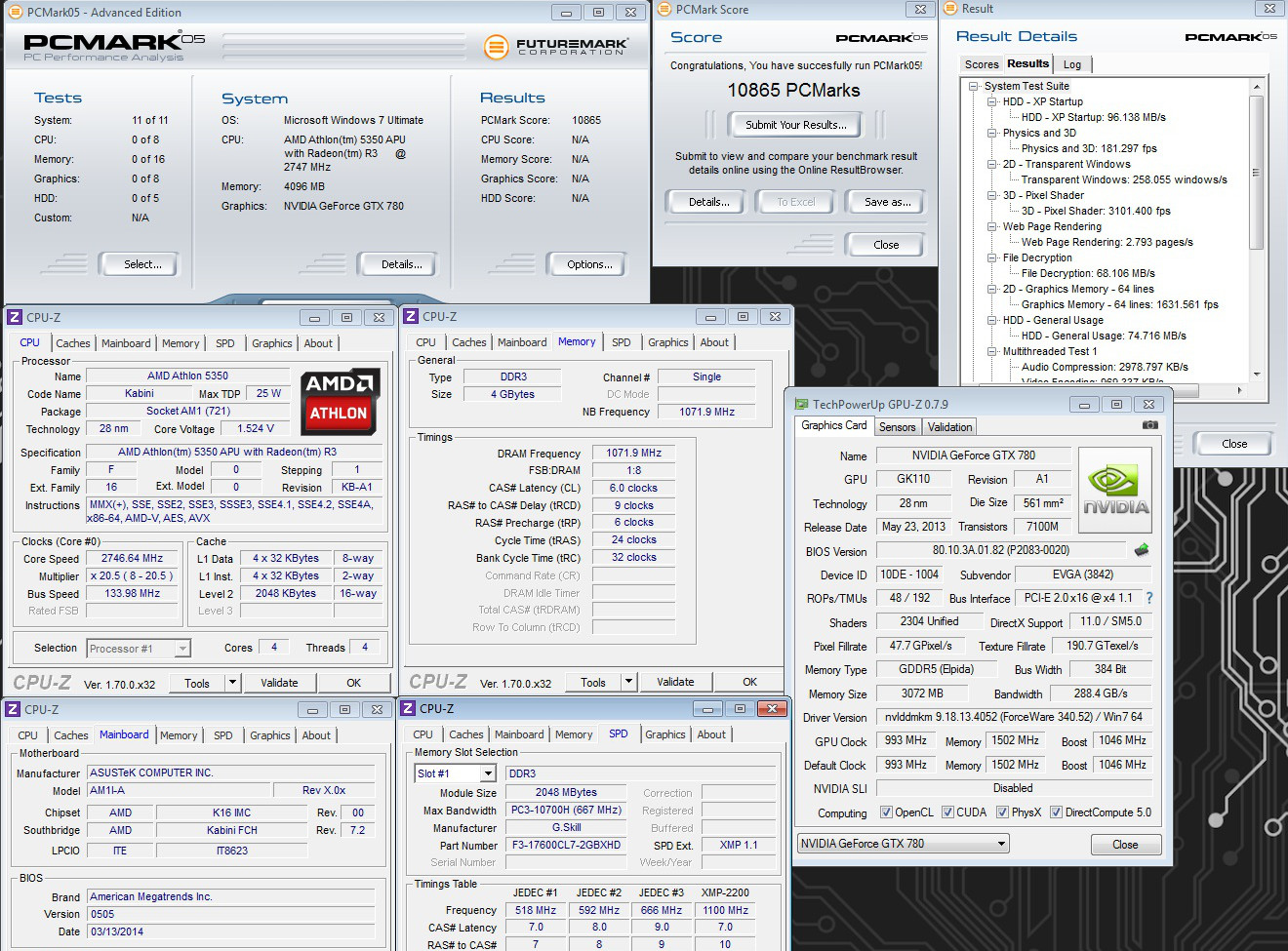Collapse the File Decryption tree node
This screenshot has height=951, width=1288.
(x=991, y=258)
